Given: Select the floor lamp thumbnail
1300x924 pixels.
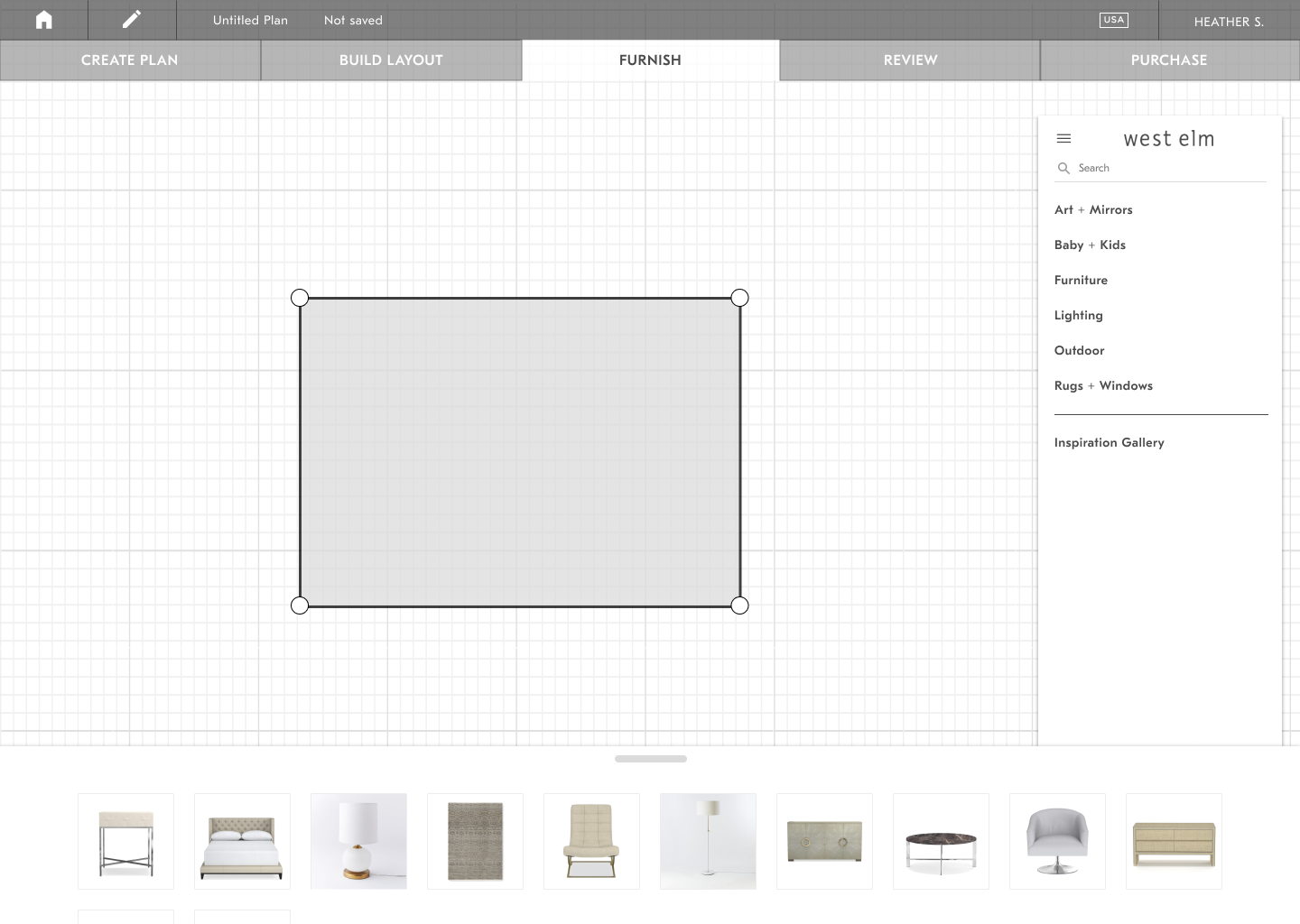Looking at the screenshot, I should coord(708,841).
